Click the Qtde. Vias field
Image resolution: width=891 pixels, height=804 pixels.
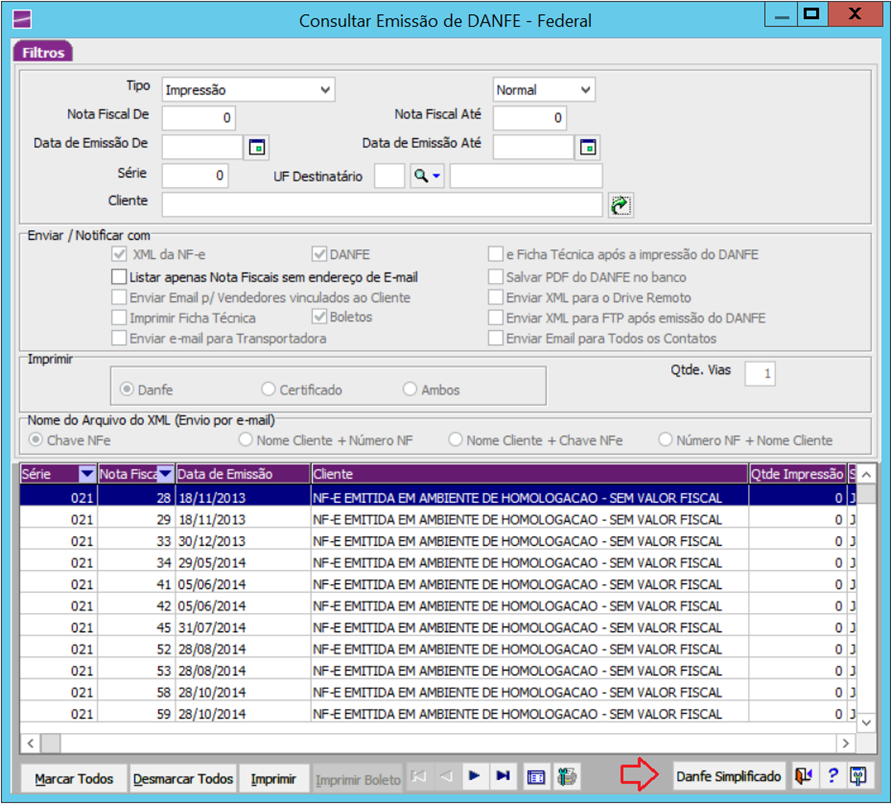click(760, 373)
